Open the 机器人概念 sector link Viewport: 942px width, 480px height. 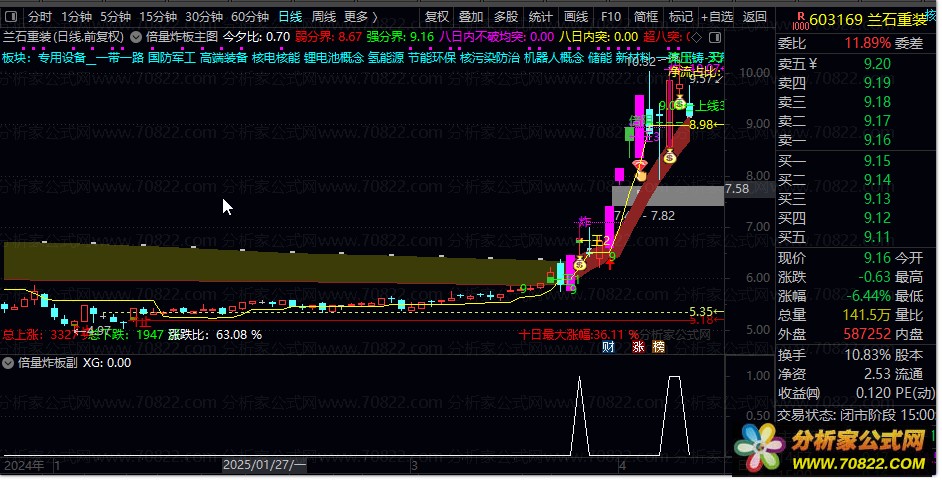click(x=554, y=58)
